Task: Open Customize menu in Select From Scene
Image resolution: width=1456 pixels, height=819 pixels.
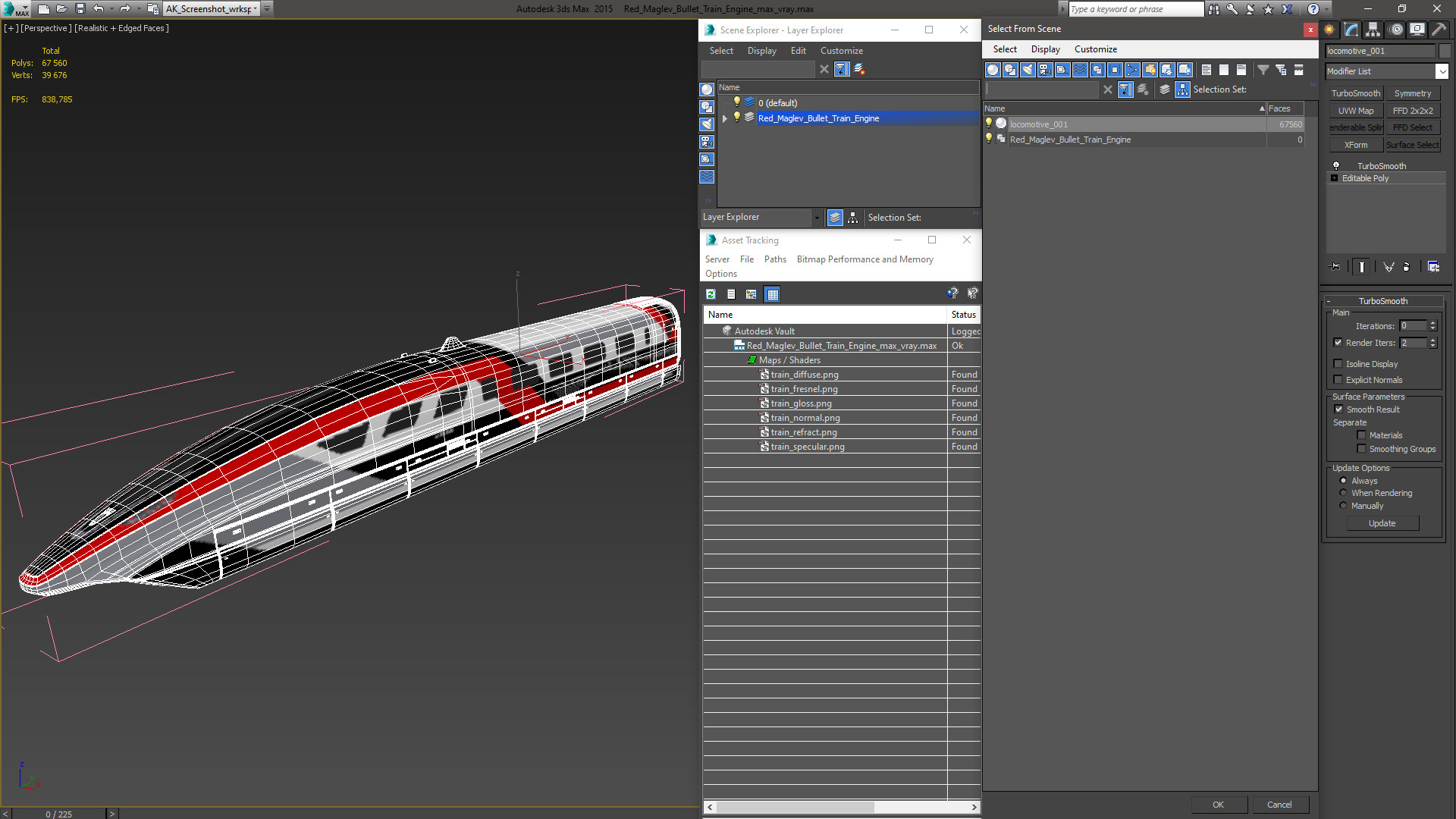Action: pos(1096,49)
